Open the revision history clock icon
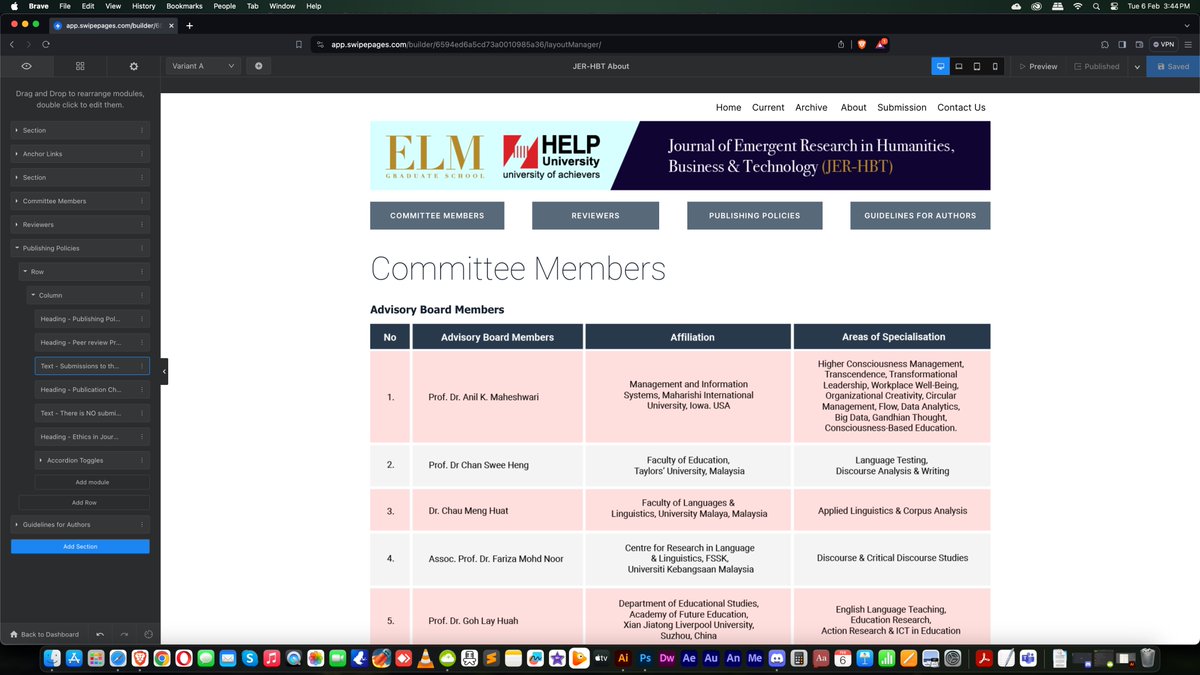This screenshot has height=675, width=1200. tap(148, 634)
